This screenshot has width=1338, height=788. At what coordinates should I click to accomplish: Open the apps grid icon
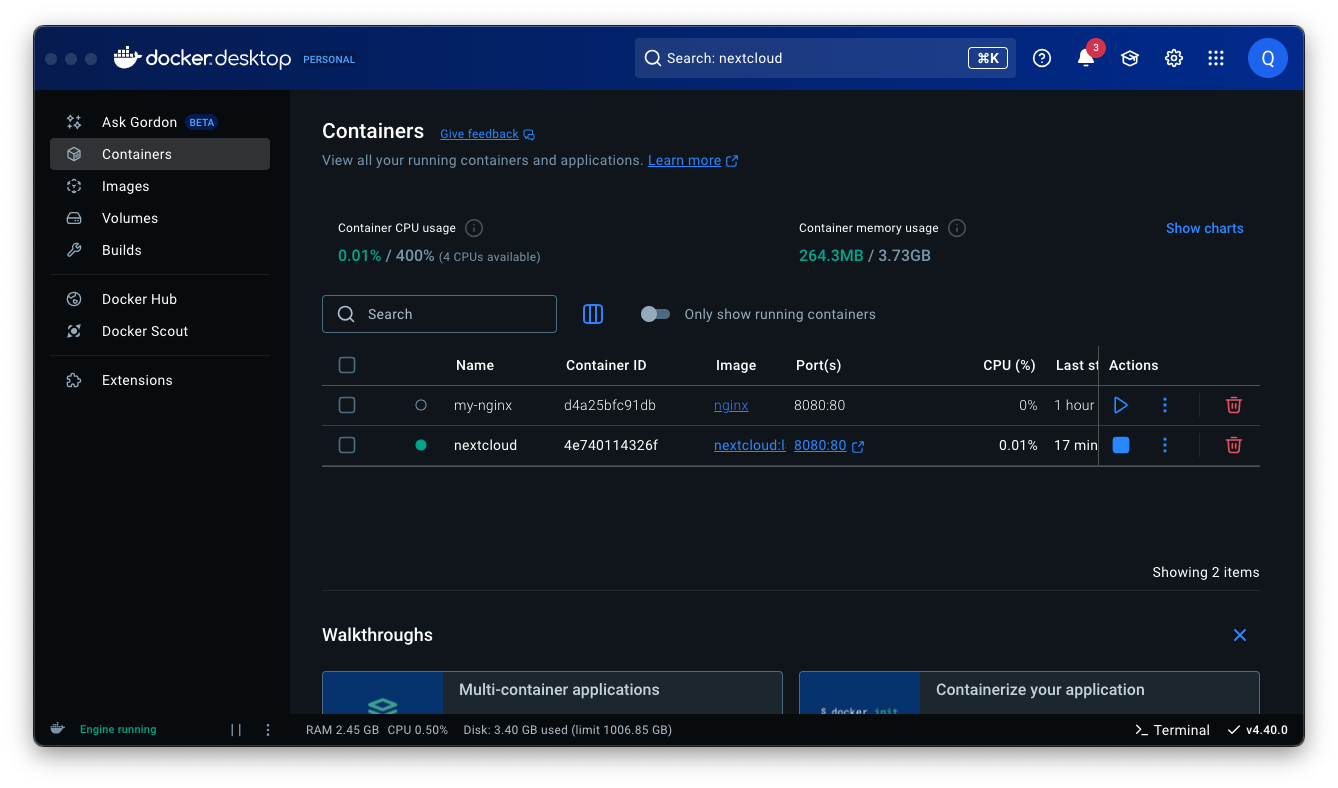(x=1216, y=58)
